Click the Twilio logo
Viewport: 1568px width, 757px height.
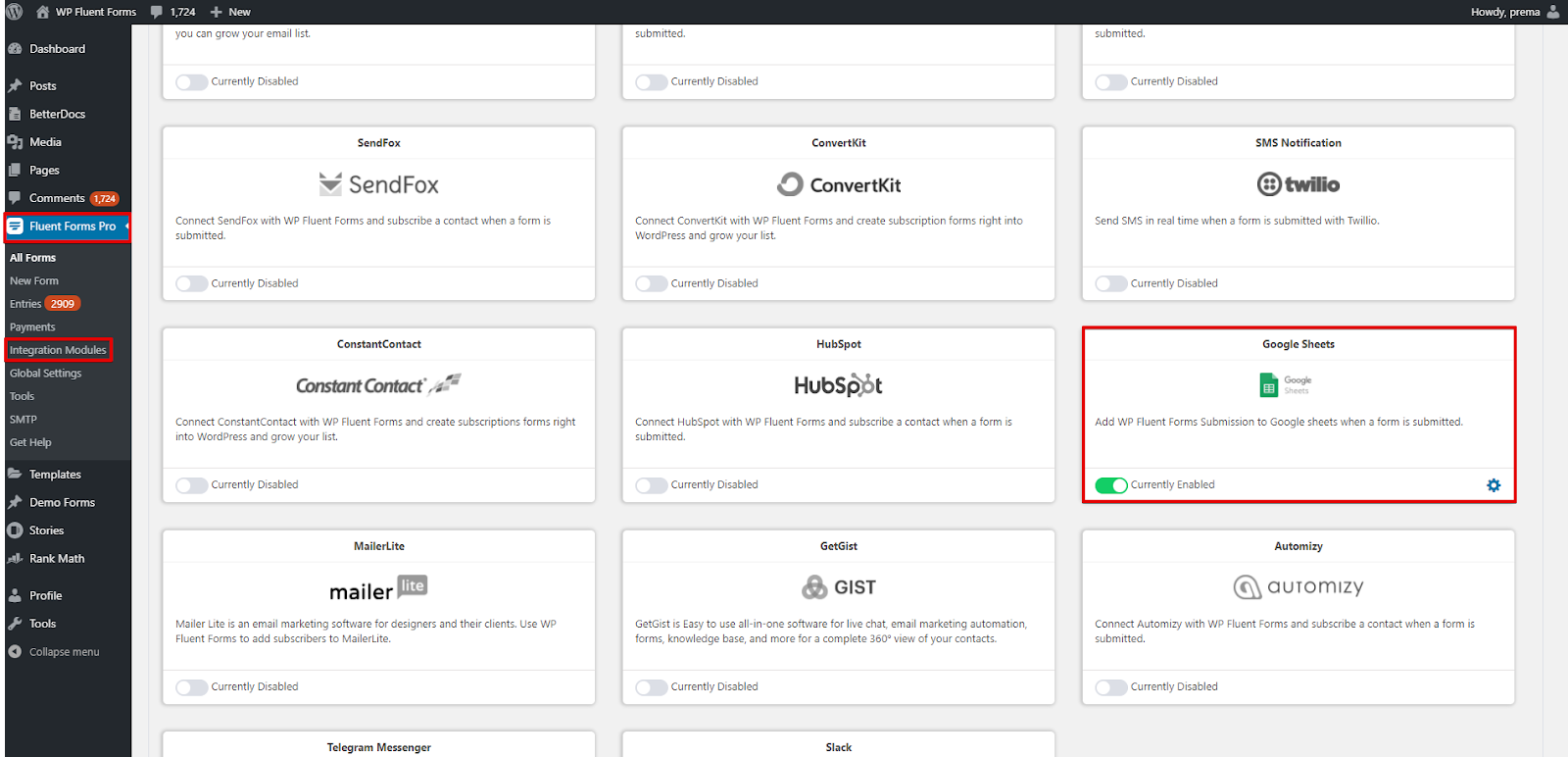tap(1298, 184)
